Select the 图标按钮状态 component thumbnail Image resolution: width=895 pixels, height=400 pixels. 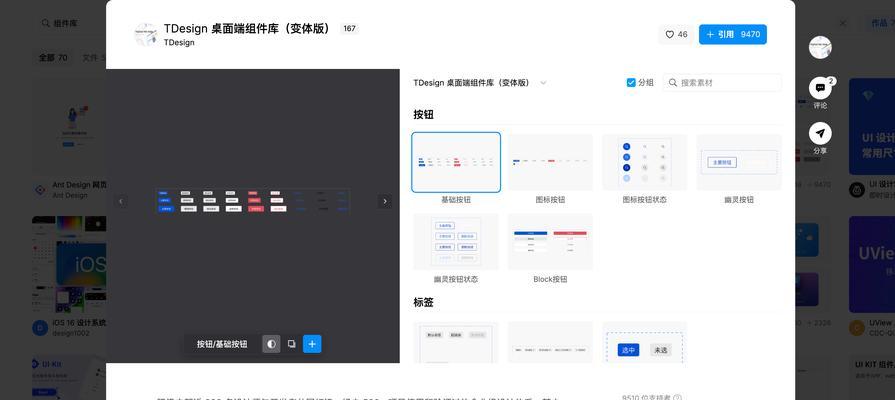pyautogui.click(x=644, y=163)
